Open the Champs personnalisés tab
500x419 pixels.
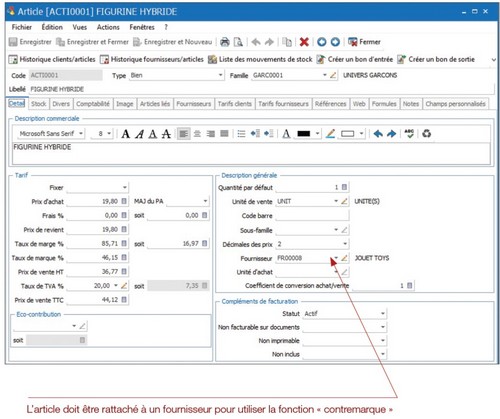click(x=455, y=104)
